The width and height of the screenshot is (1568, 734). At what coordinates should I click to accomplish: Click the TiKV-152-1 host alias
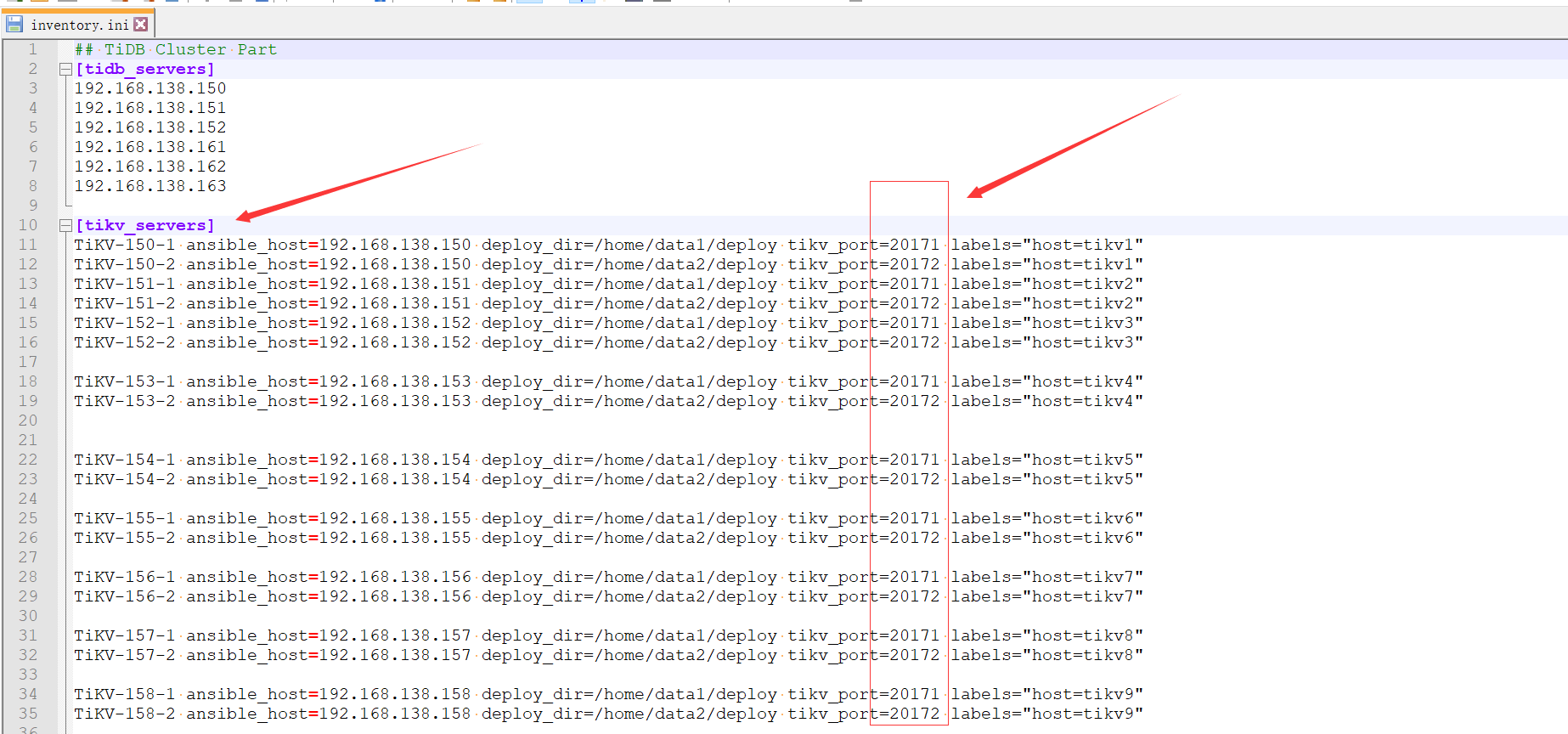125,323
